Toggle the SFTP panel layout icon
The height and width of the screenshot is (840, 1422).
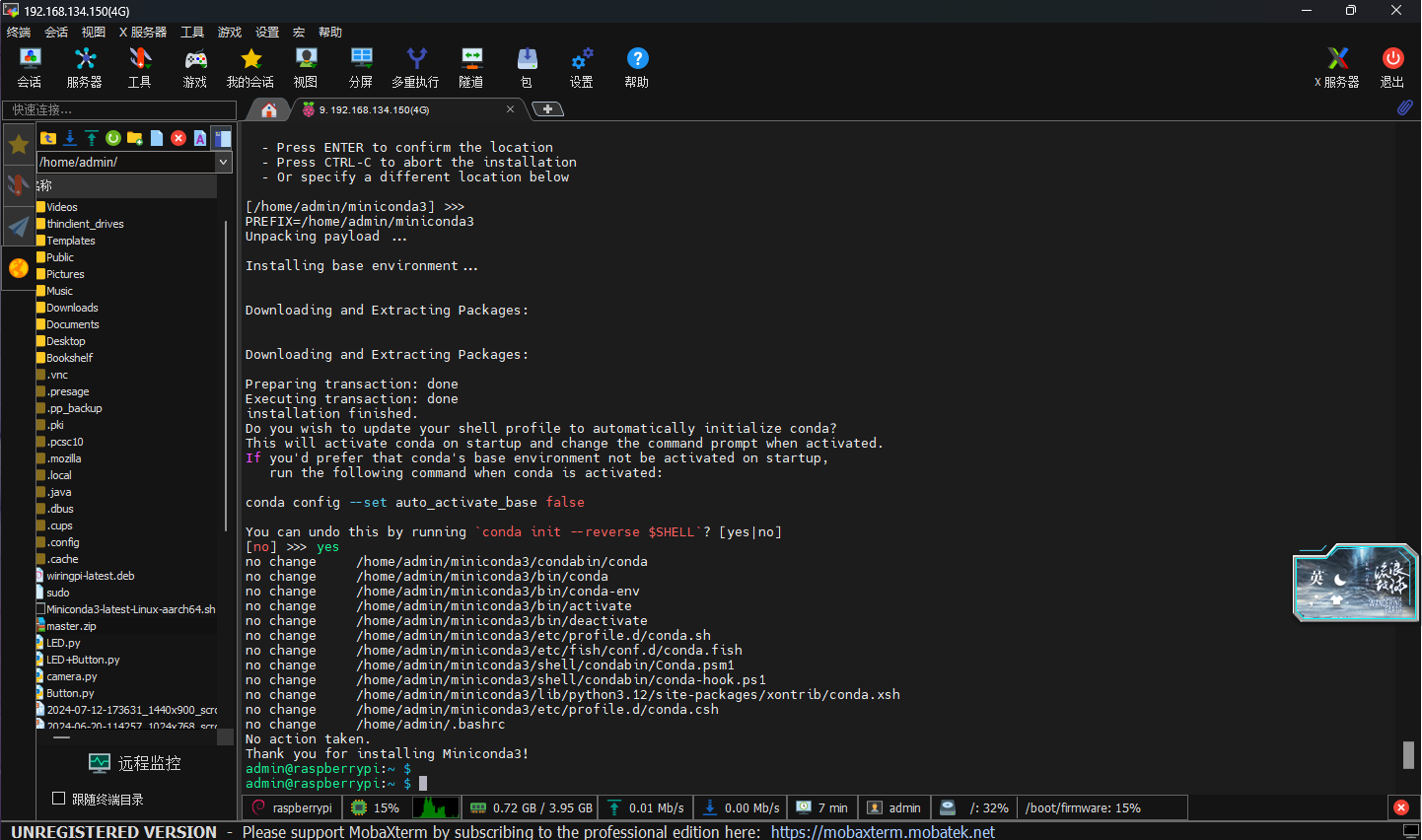tap(222, 138)
